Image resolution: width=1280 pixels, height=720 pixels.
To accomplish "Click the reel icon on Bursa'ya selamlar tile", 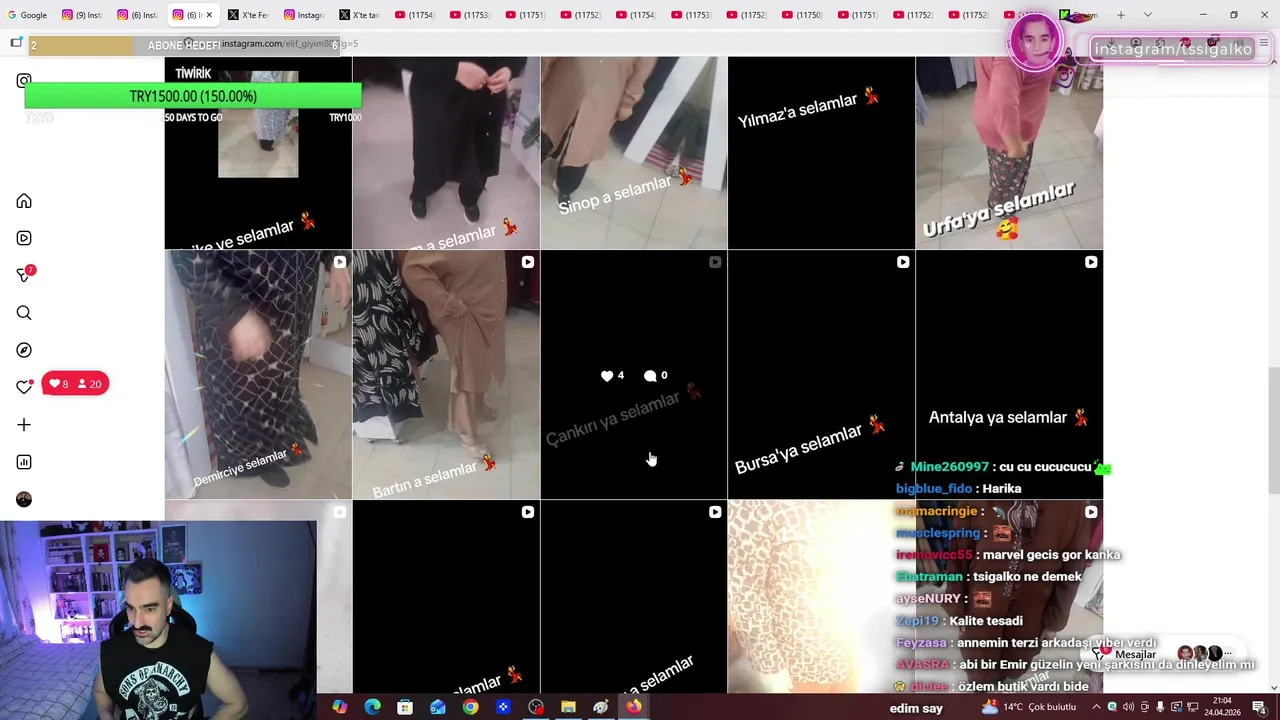I will (x=903, y=262).
